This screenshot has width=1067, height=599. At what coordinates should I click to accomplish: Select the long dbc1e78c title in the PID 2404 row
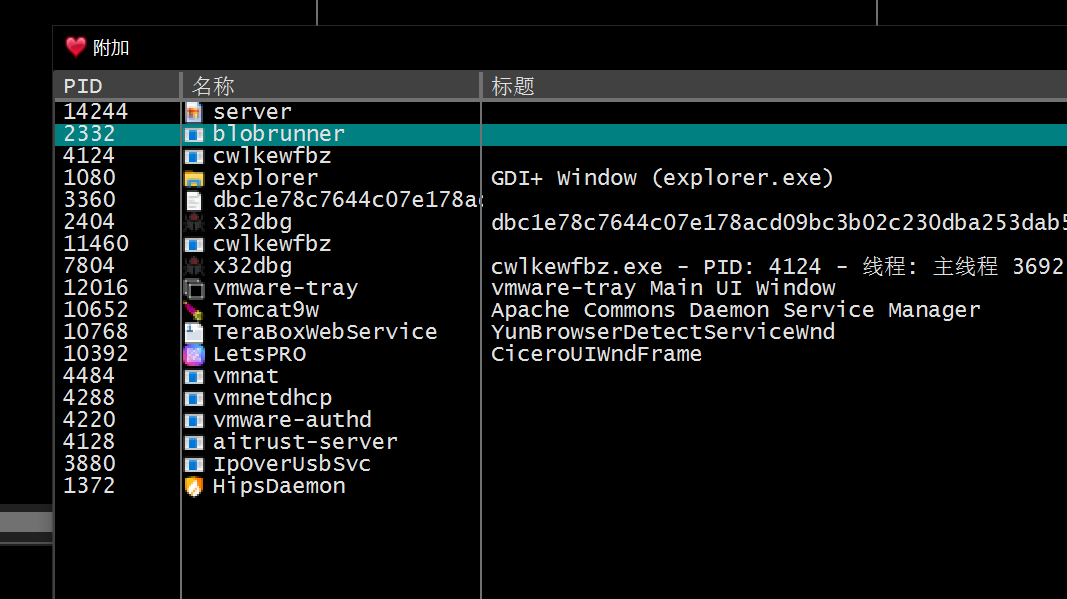(778, 223)
